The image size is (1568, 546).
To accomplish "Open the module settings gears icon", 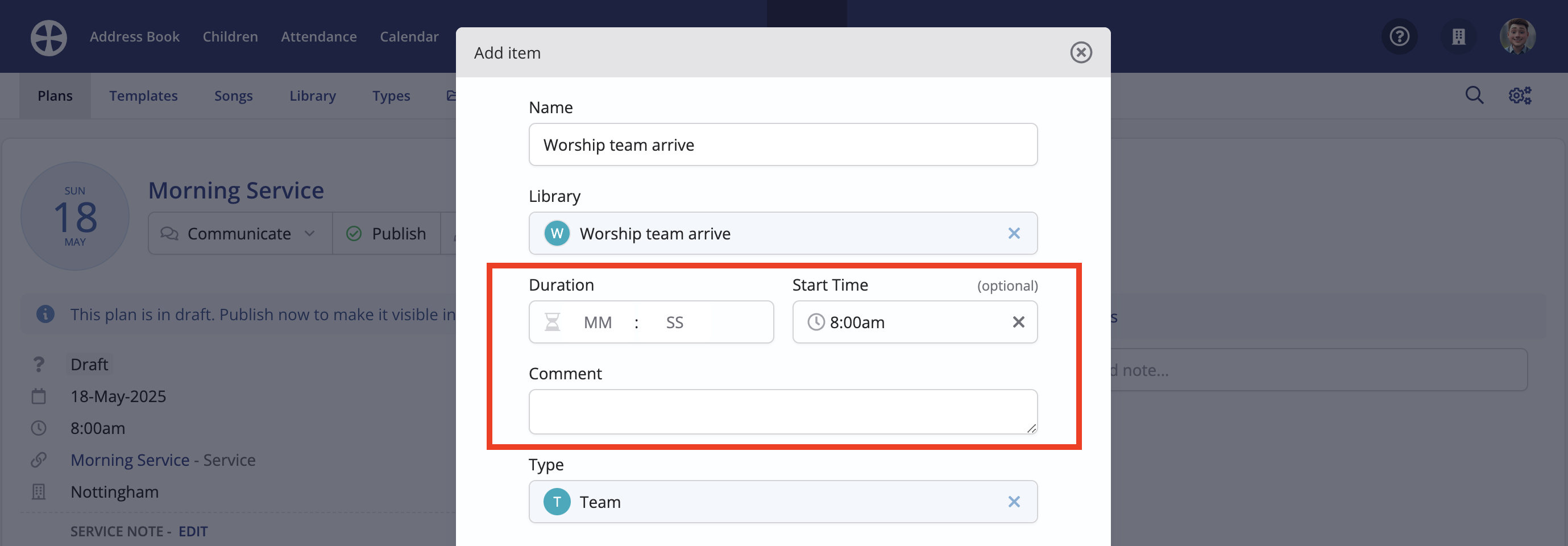I will (1519, 95).
